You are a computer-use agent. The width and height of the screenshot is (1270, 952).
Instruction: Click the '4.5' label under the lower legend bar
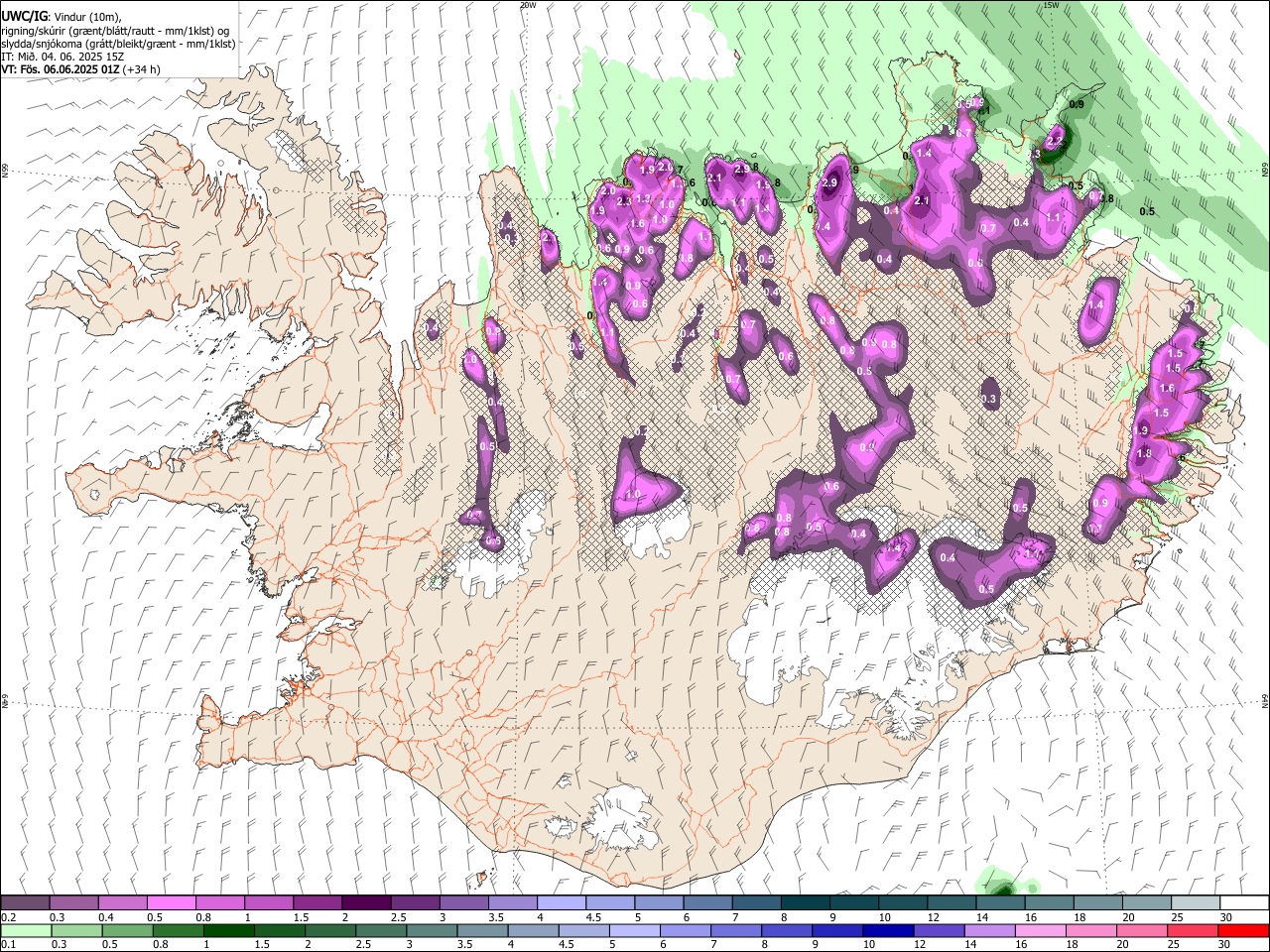click(565, 944)
